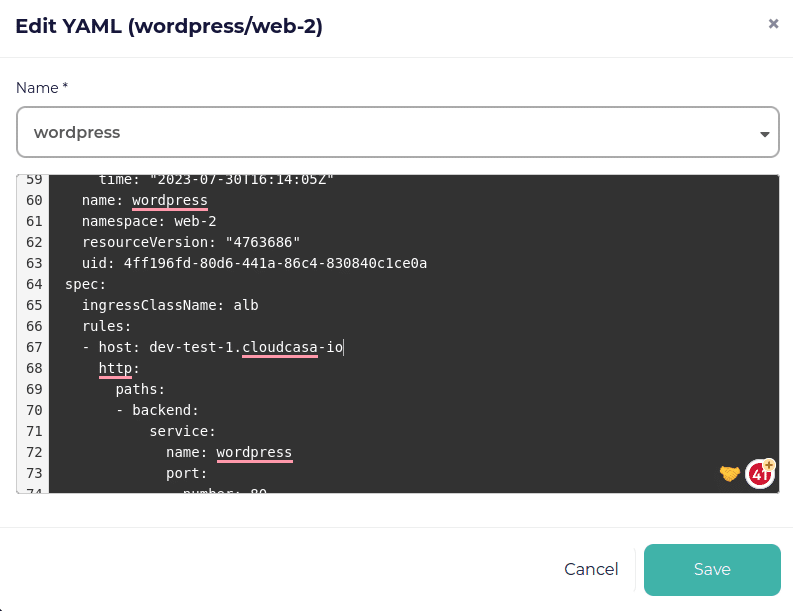
Task: Click the 'rules:' line
Action: pyautogui.click(x=107, y=326)
